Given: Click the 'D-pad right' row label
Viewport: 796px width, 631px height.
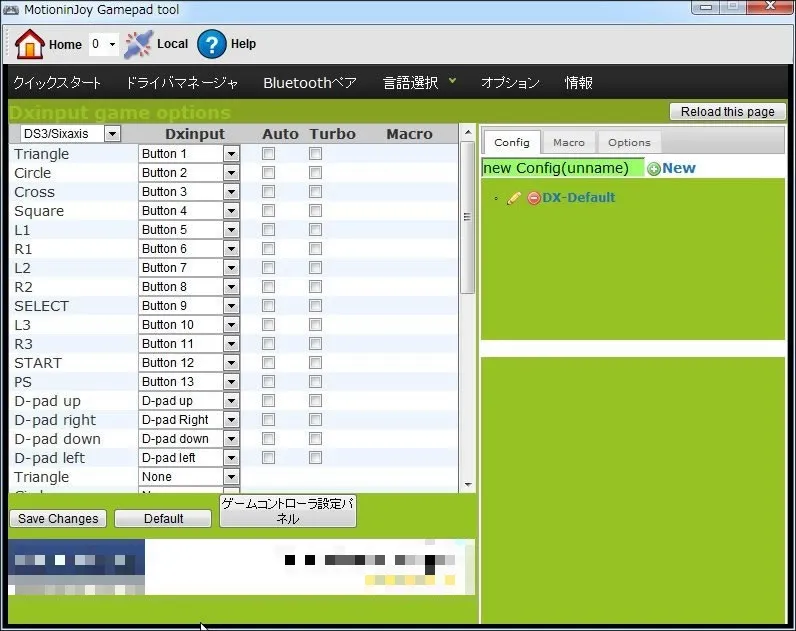Looking at the screenshot, I should 55,420.
